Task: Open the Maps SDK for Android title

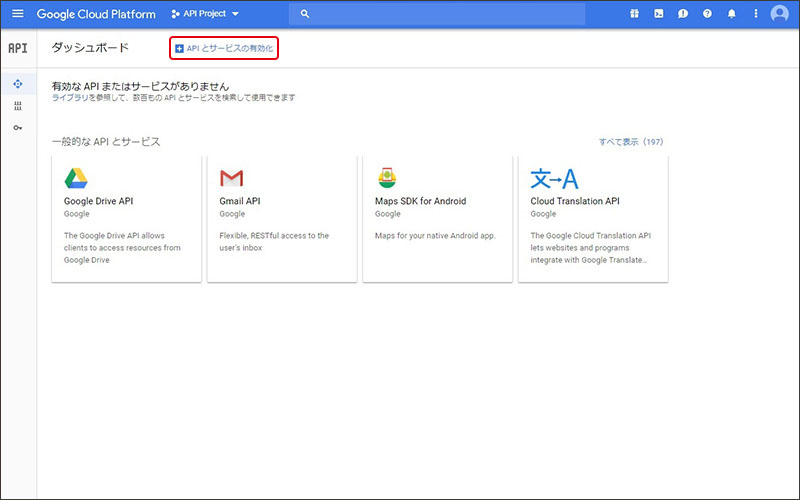Action: coord(420,201)
